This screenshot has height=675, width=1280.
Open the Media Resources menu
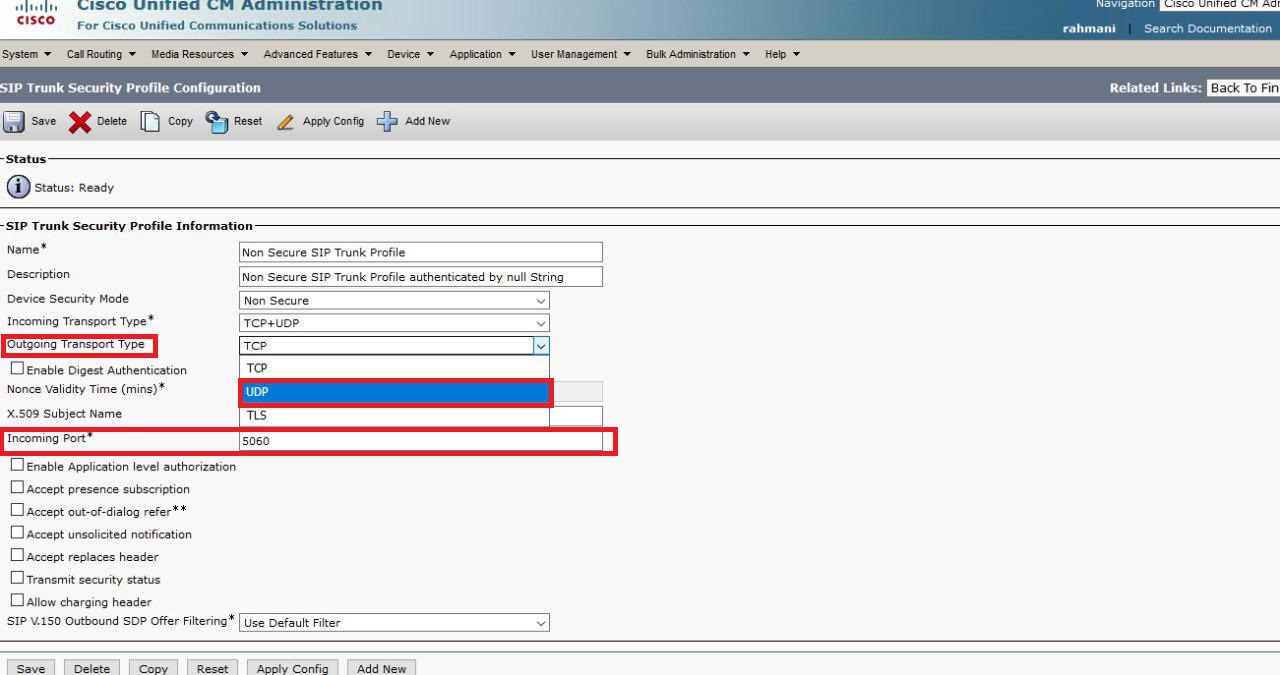click(199, 54)
